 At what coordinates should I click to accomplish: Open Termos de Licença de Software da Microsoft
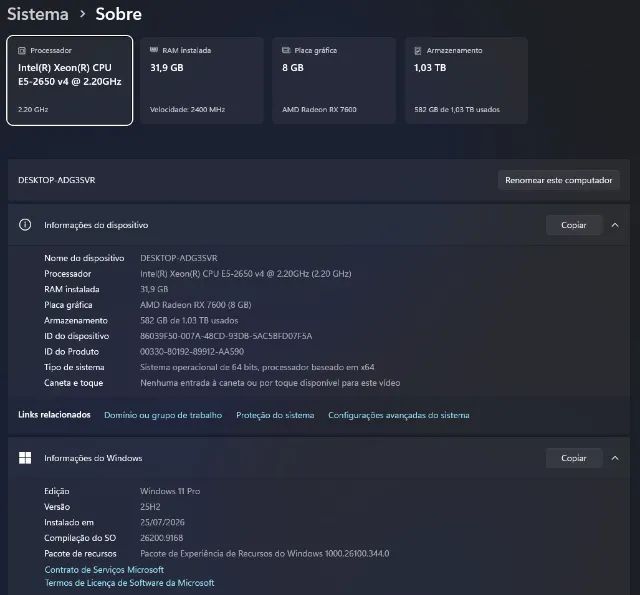129,583
